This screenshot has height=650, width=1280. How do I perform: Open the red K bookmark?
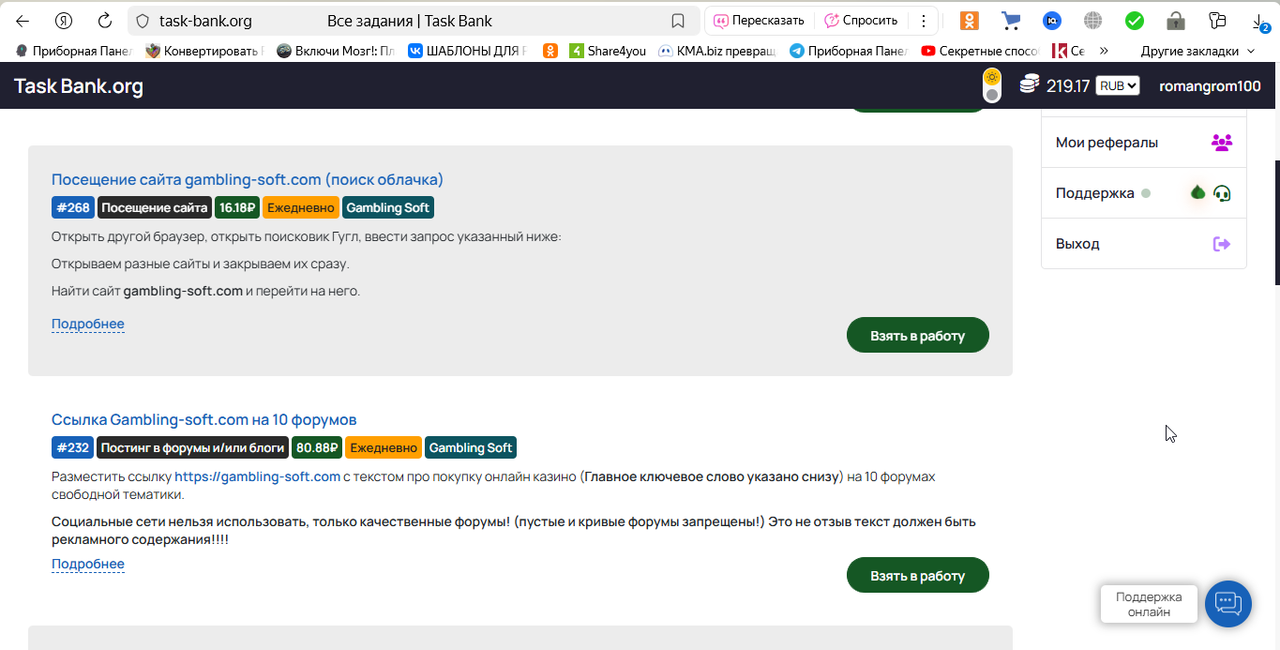pyautogui.click(x=1067, y=51)
